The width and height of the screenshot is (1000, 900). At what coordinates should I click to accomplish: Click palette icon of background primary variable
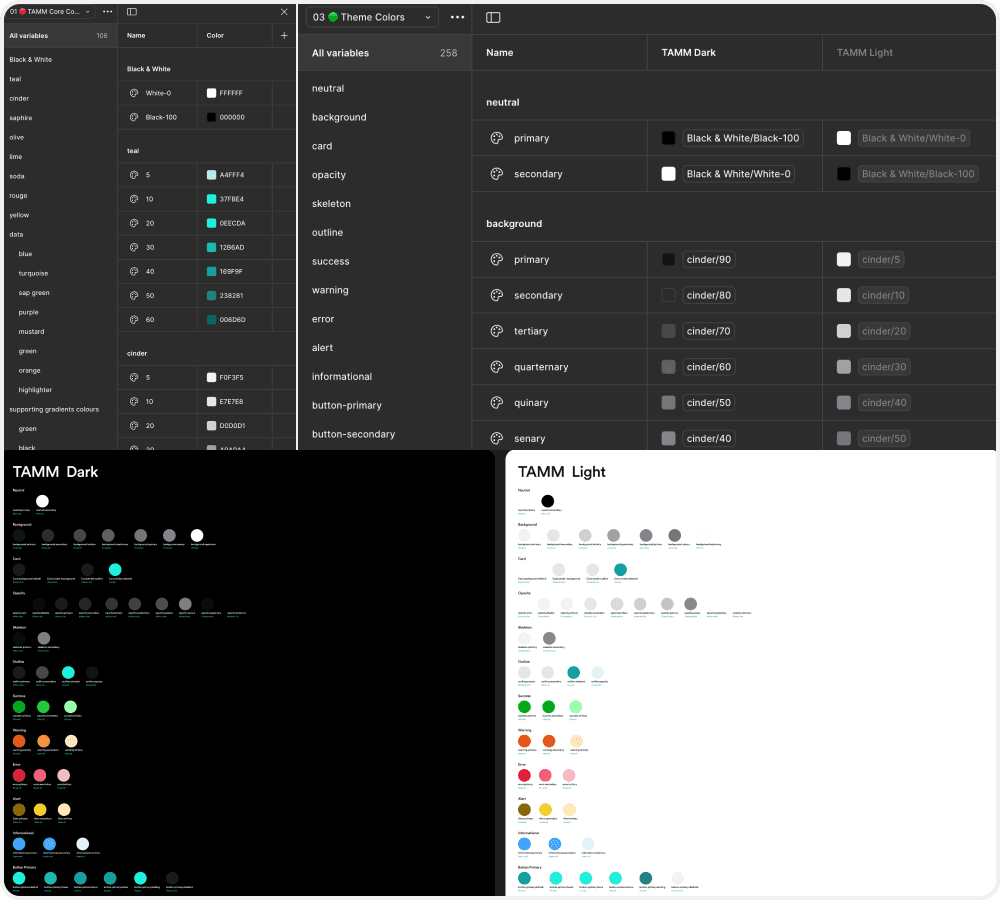[497, 260]
